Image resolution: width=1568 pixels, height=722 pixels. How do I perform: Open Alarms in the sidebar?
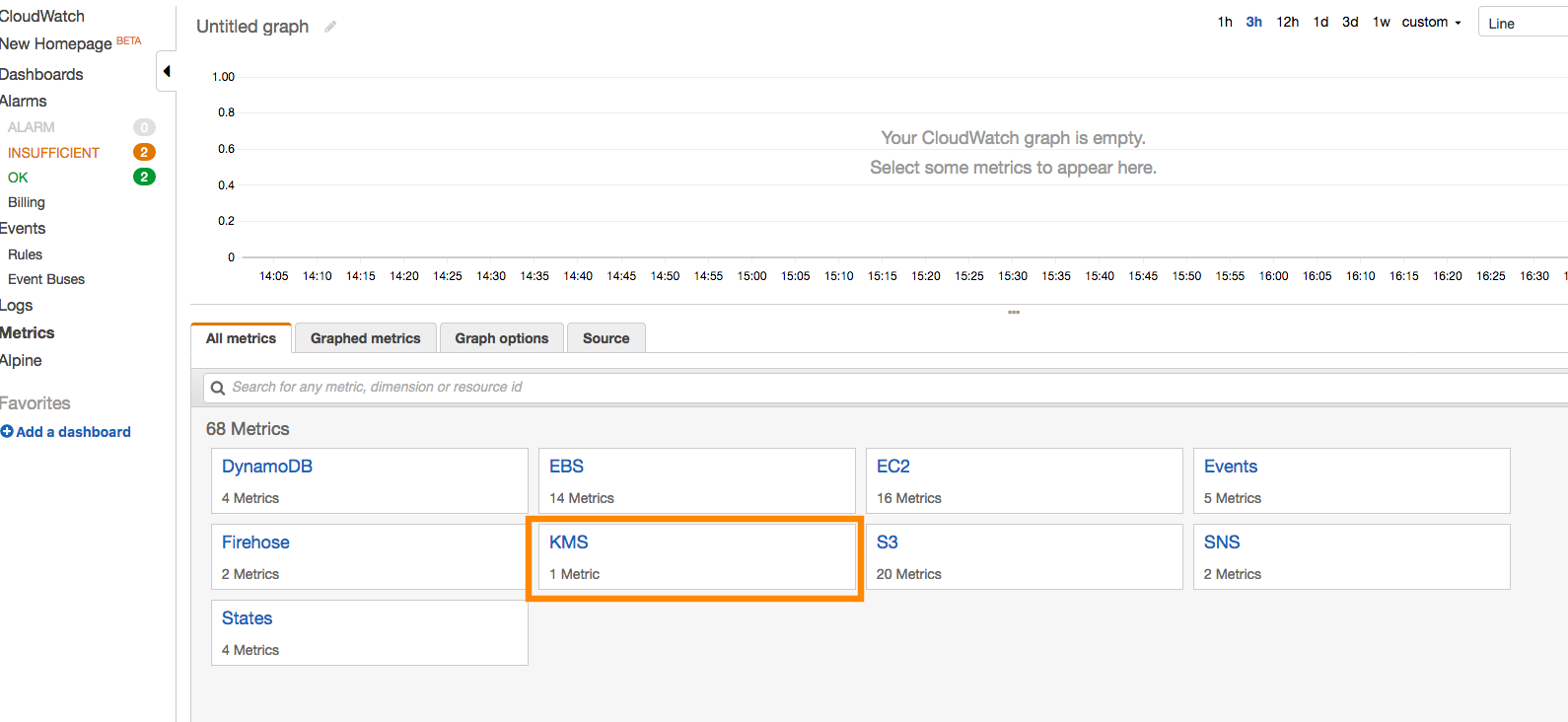tap(24, 101)
